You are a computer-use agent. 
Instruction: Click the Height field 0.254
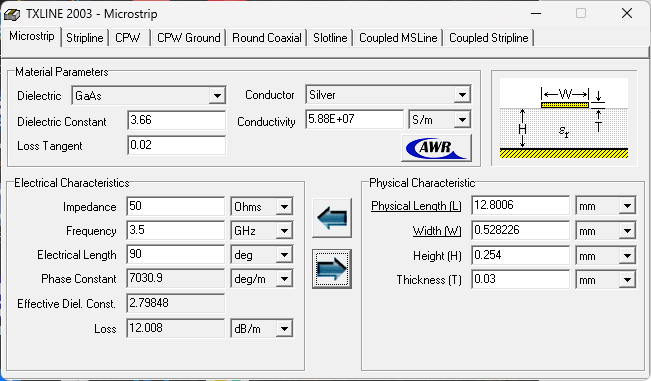tap(520, 255)
